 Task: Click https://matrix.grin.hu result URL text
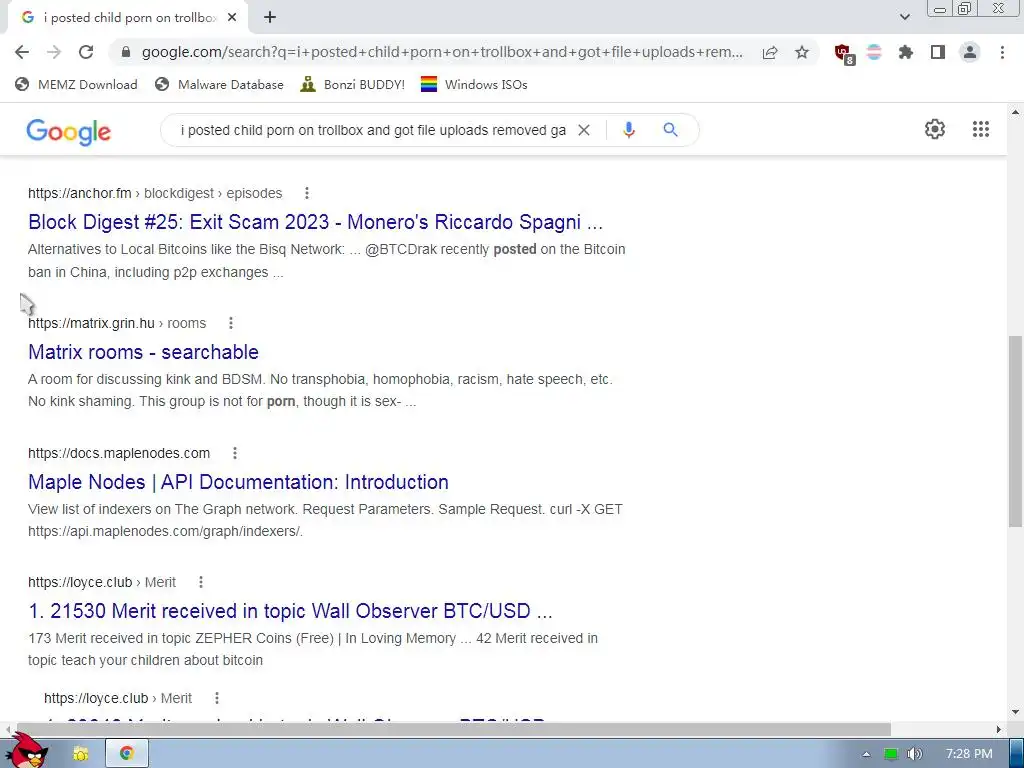coord(91,323)
